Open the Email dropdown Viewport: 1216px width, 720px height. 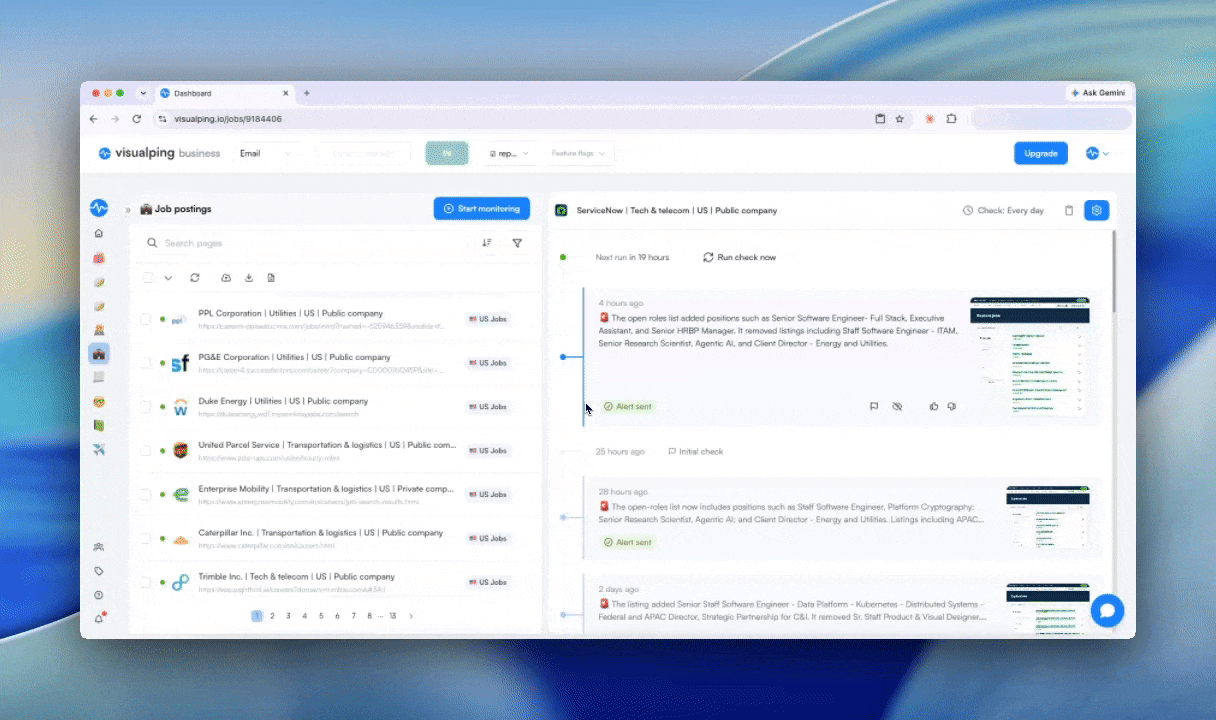coord(266,153)
